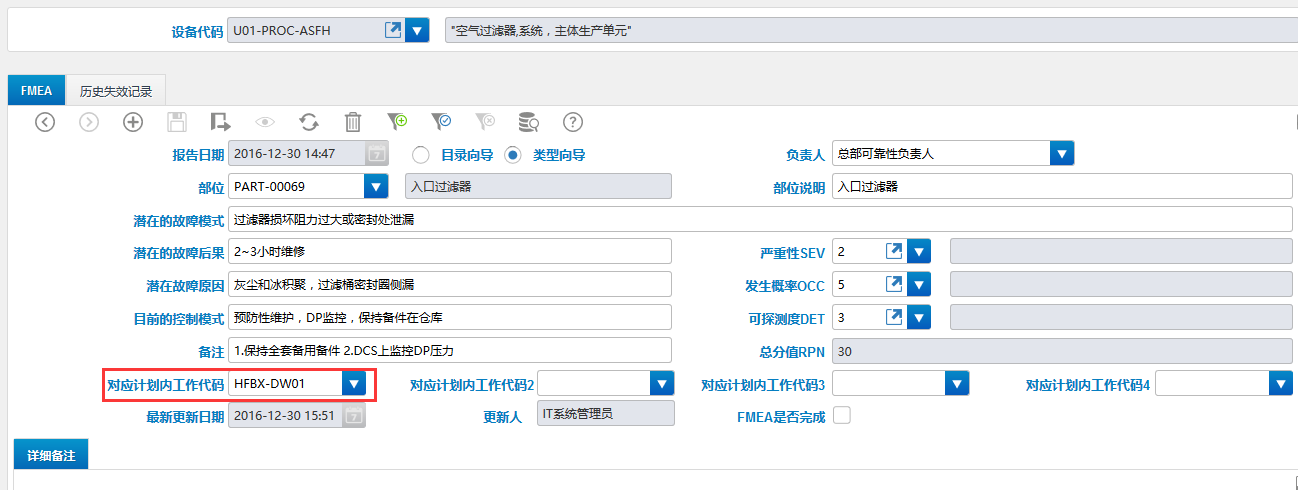Save the record with floppy disk icon
Viewport: 1298px width, 490px height.
pyautogui.click(x=177, y=122)
